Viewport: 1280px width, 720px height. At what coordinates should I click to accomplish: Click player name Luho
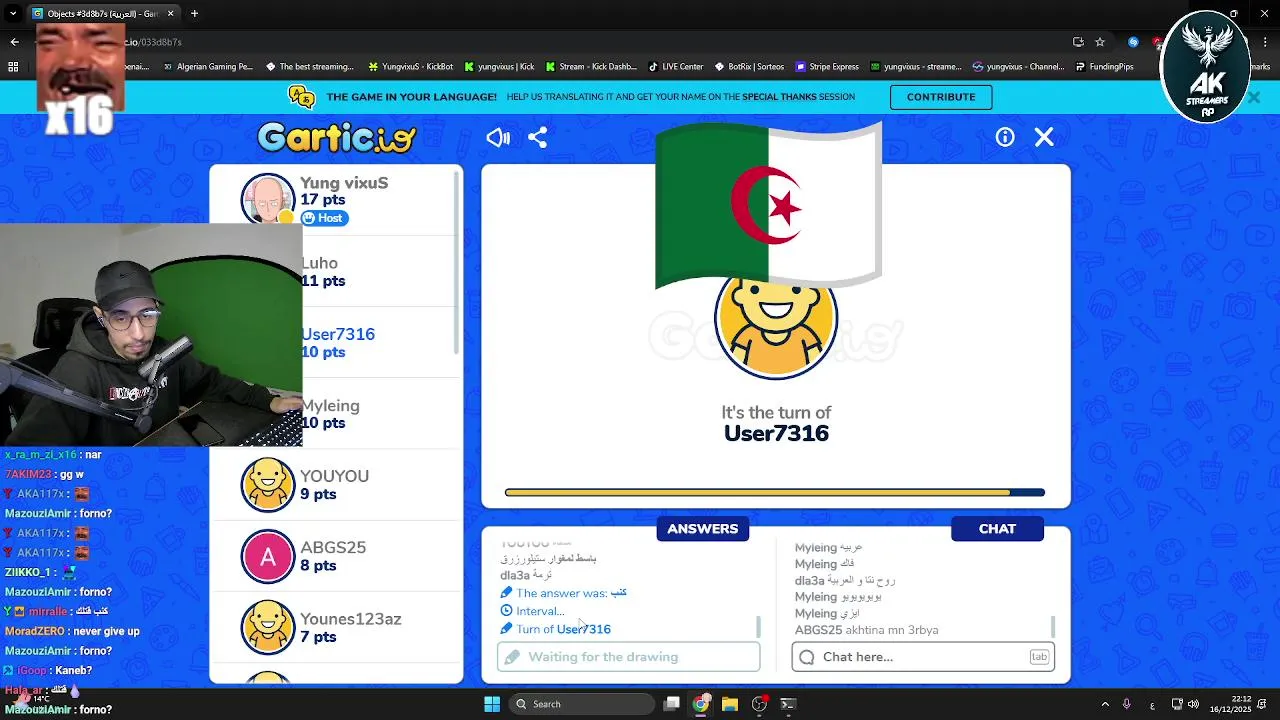[x=320, y=263]
